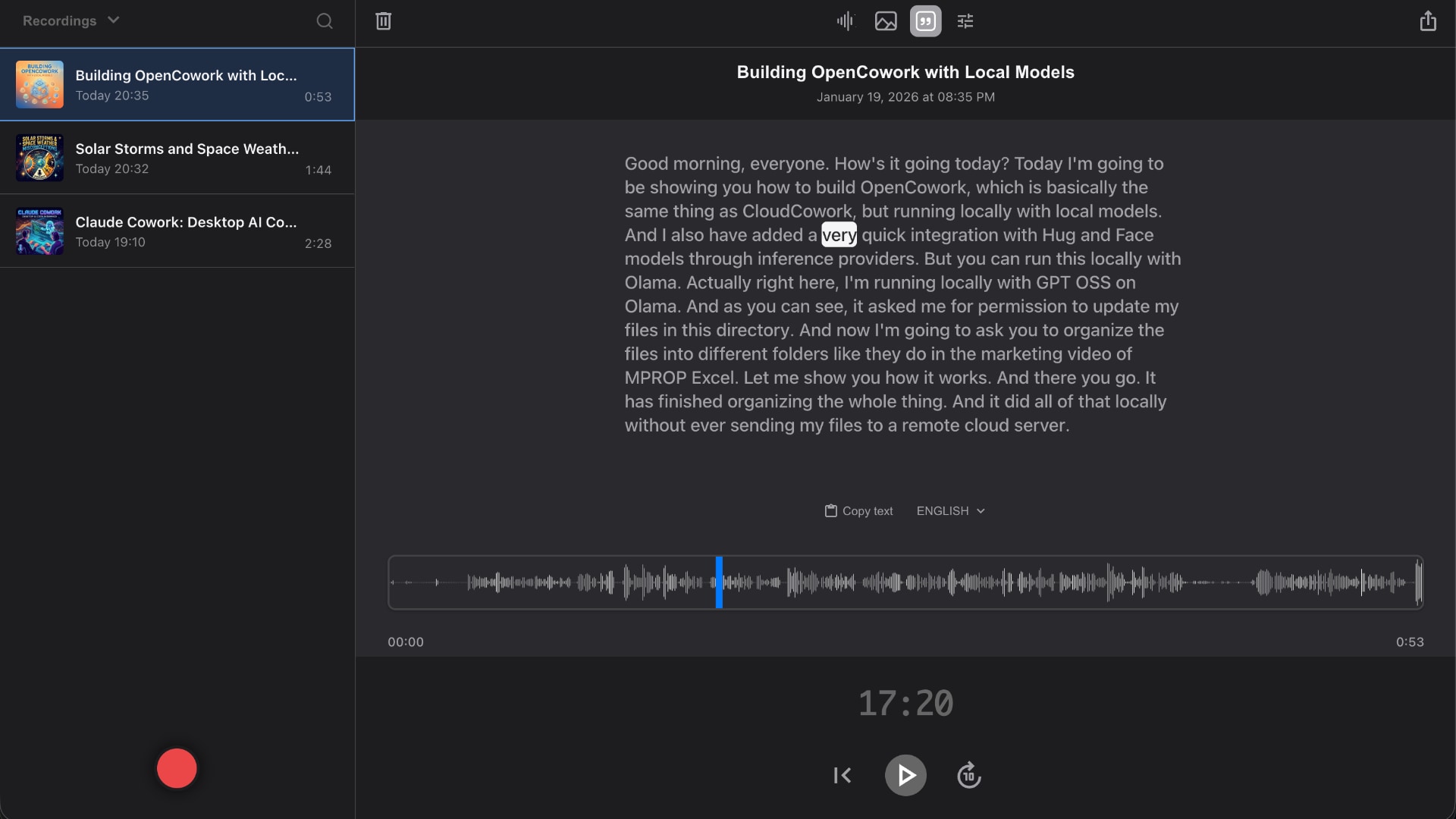Screen dimensions: 1456x819
Task: Switch to the waveform view icon
Action: point(846,21)
